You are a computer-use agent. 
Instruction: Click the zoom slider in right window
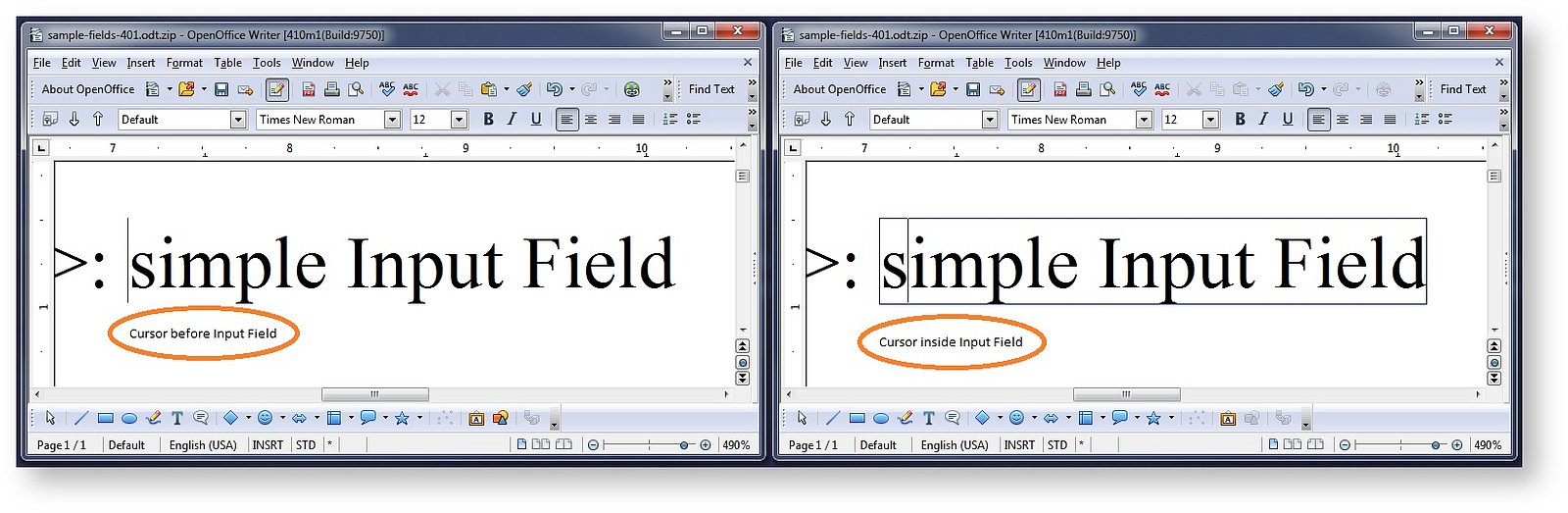(x=1400, y=445)
